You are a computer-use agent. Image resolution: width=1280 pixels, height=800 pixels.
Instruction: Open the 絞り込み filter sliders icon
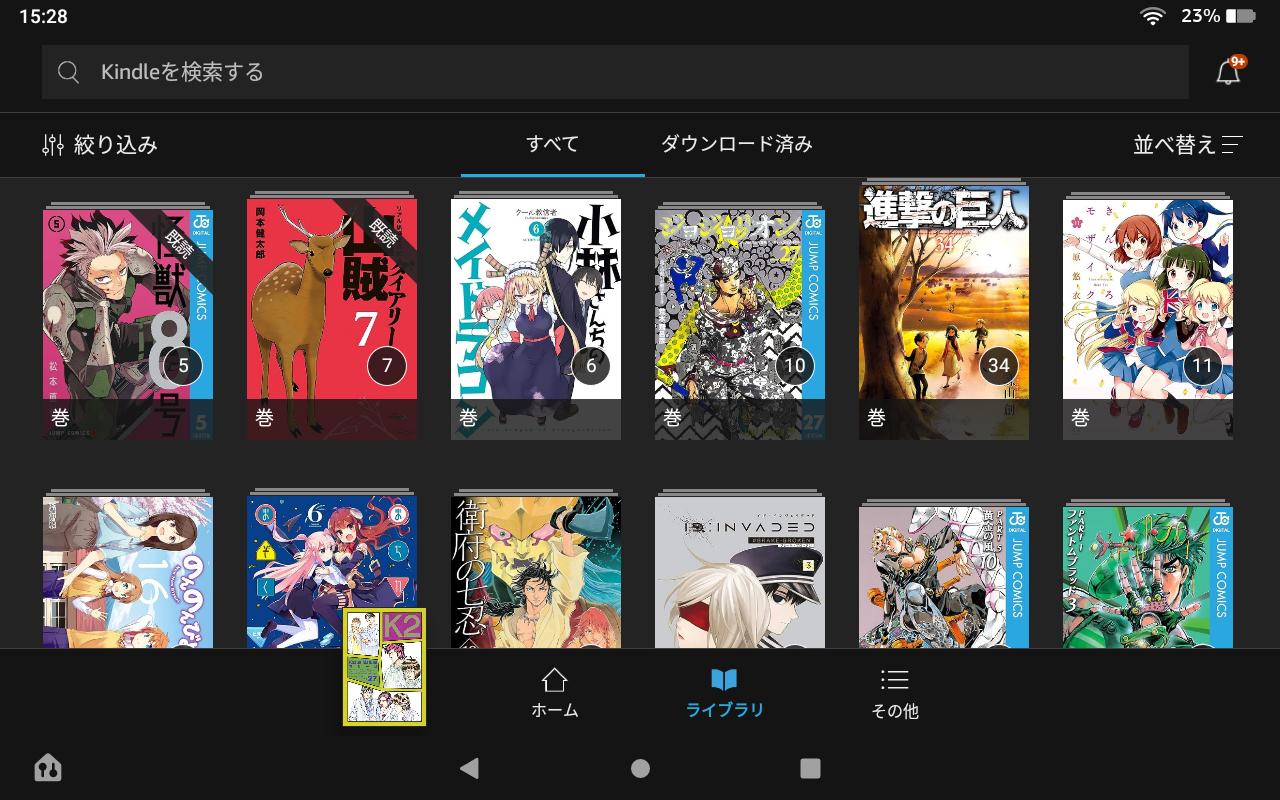pyautogui.click(x=53, y=145)
